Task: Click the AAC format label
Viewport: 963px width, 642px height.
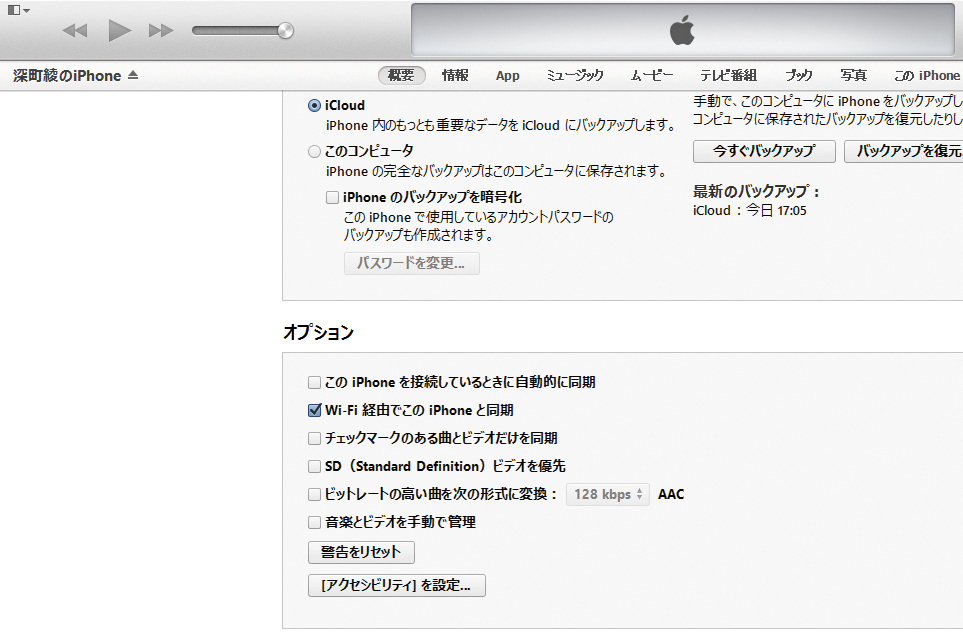Action: tap(671, 494)
